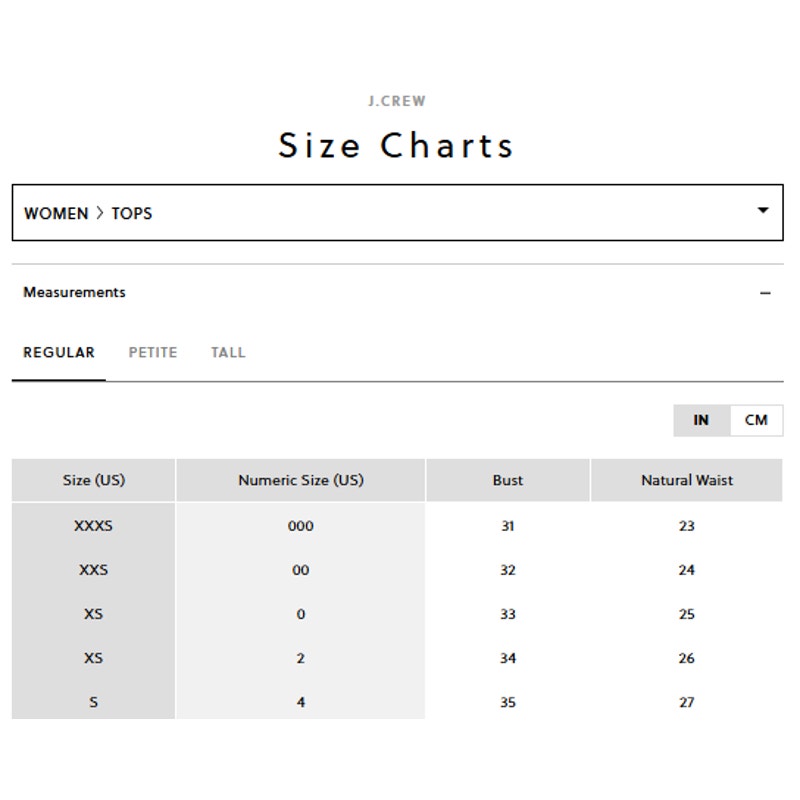Image resolution: width=800 pixels, height=800 pixels.
Task: Click the chevron between Women and Tops
Action: point(100,212)
